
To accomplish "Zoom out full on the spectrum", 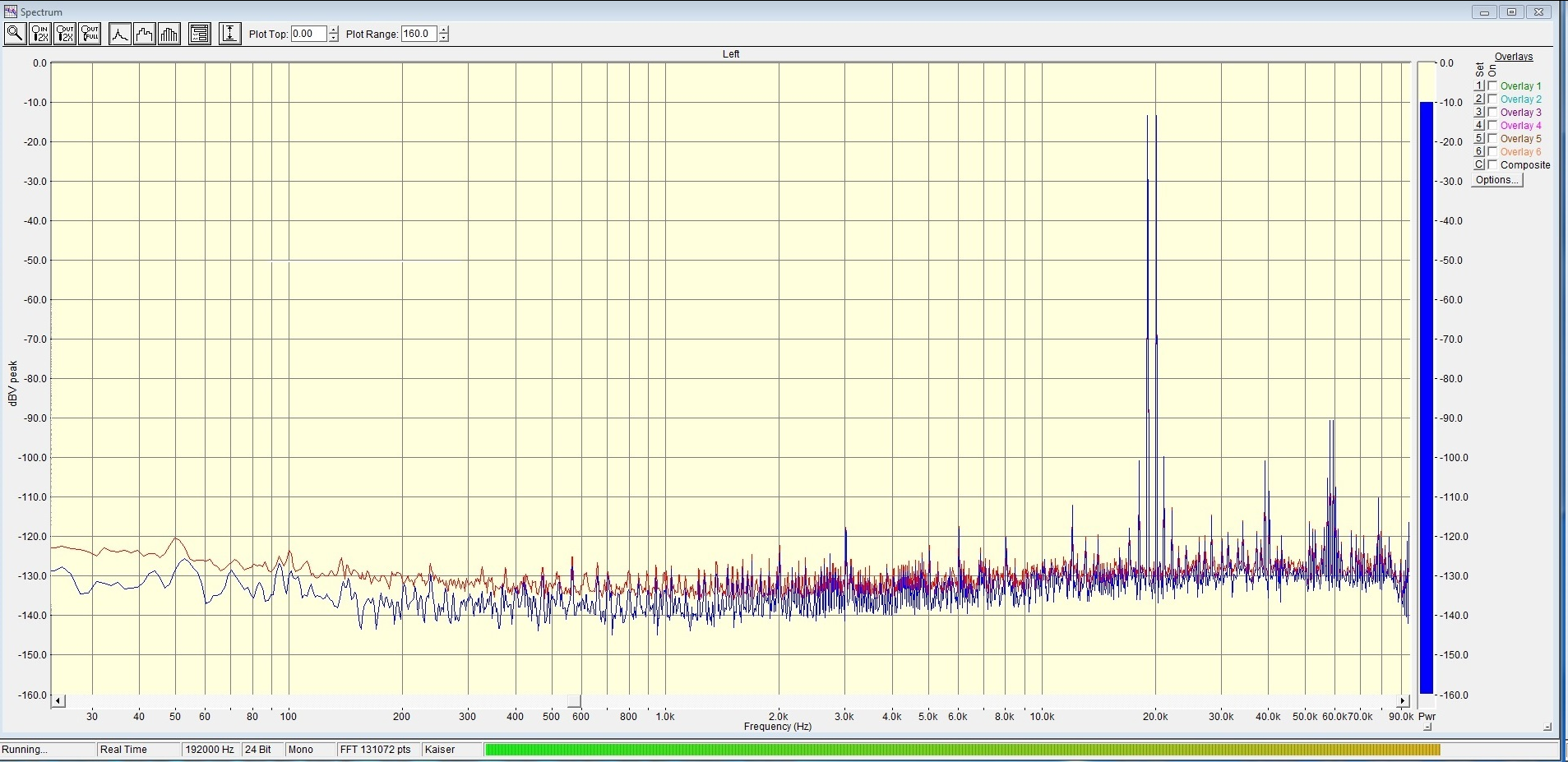I will pyautogui.click(x=90, y=34).
